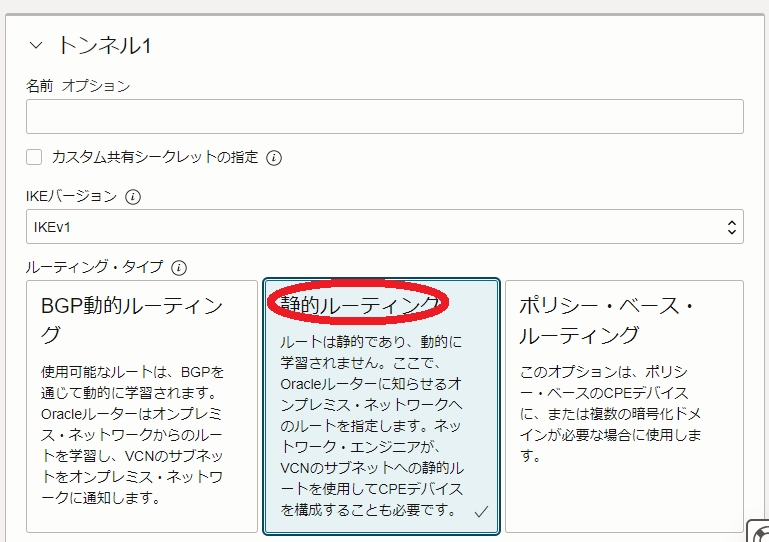This screenshot has height=542, width=769.
Task: Click the ルーティング・タイプ label text
Action: point(95,268)
